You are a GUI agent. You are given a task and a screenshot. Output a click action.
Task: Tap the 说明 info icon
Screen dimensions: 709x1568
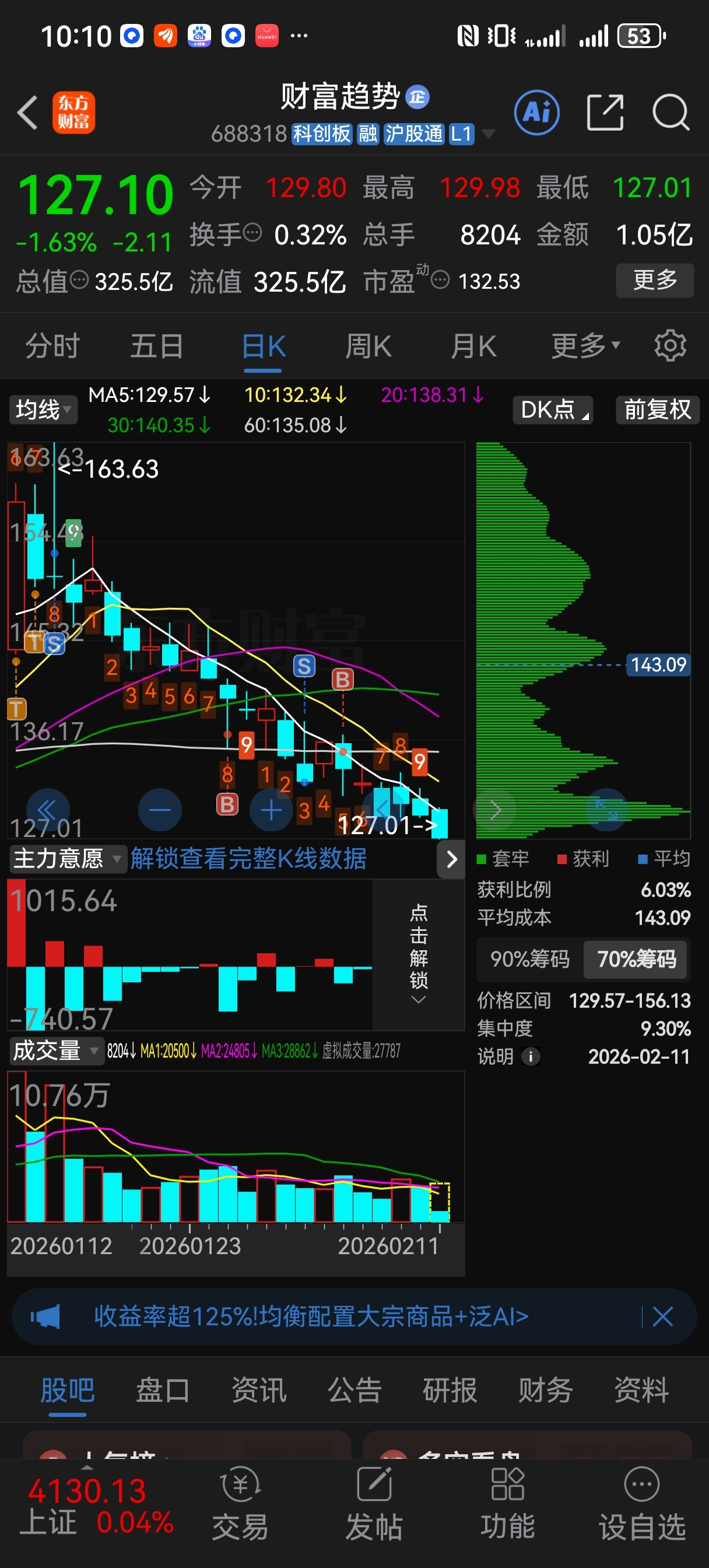click(531, 1056)
